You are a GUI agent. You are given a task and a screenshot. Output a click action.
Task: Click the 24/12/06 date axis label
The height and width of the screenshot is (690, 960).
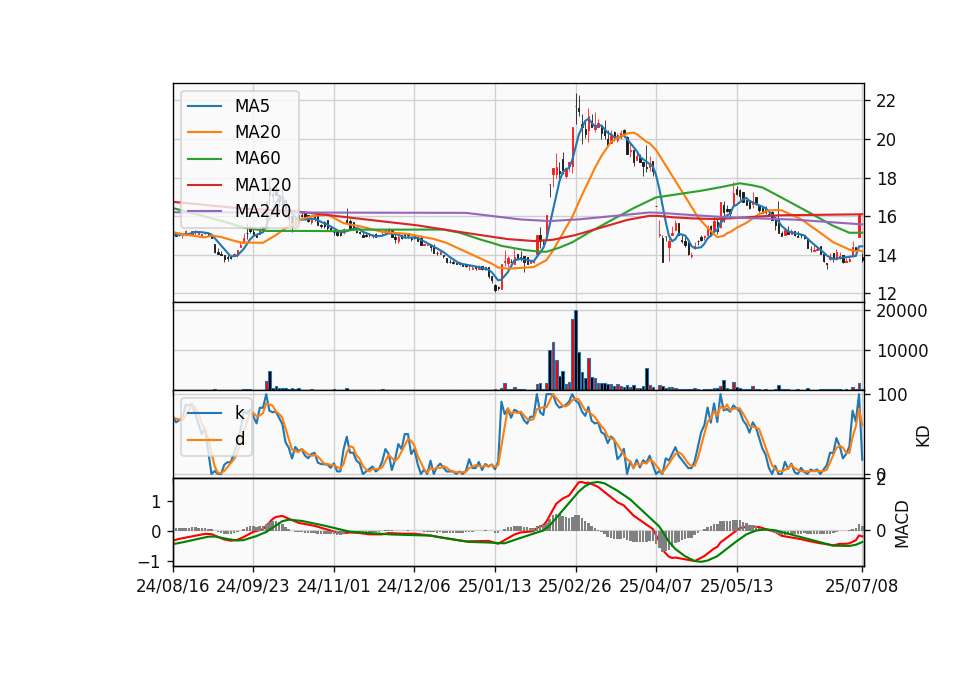coord(414,586)
